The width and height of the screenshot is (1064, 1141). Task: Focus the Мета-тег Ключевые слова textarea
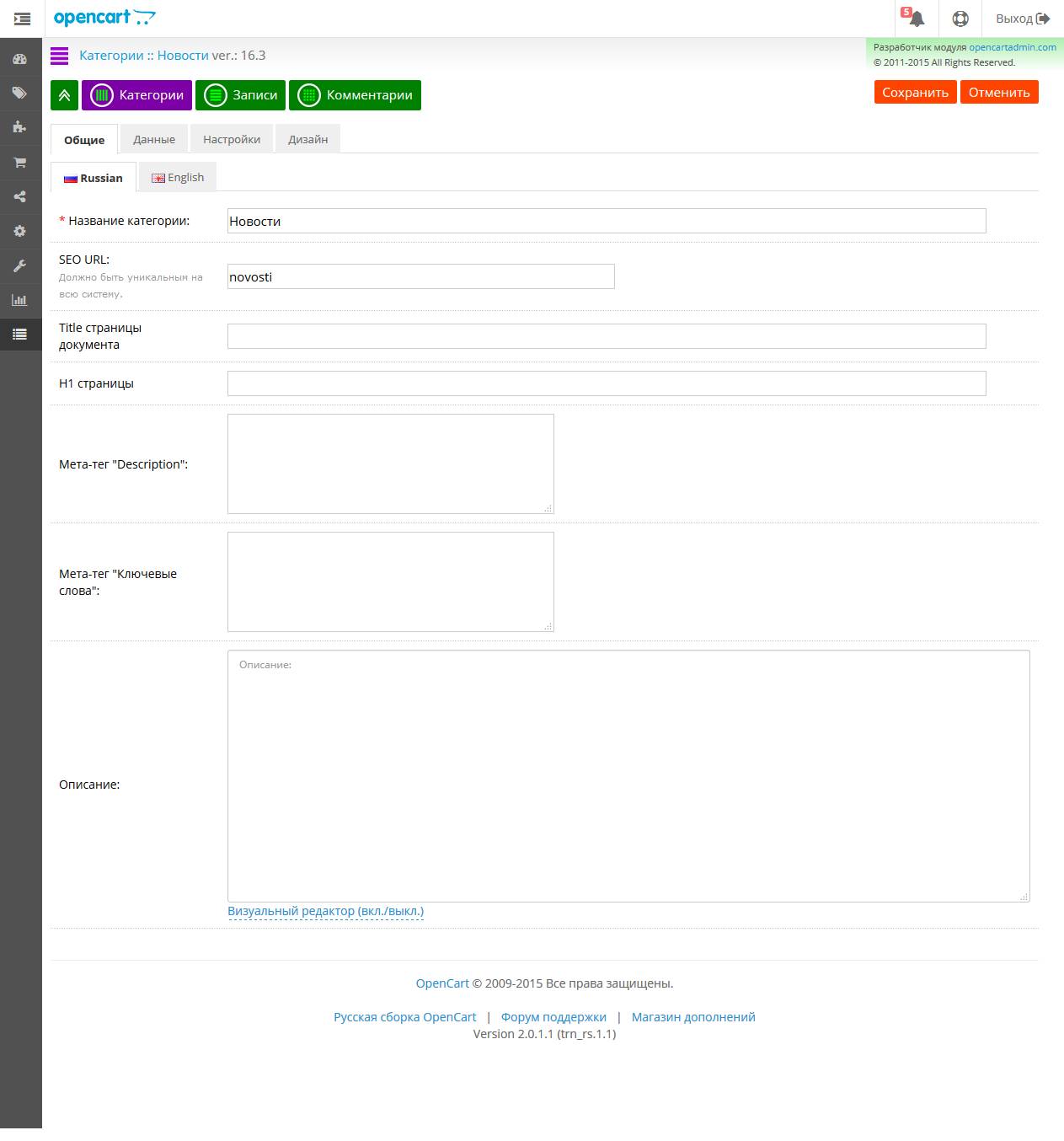click(391, 581)
